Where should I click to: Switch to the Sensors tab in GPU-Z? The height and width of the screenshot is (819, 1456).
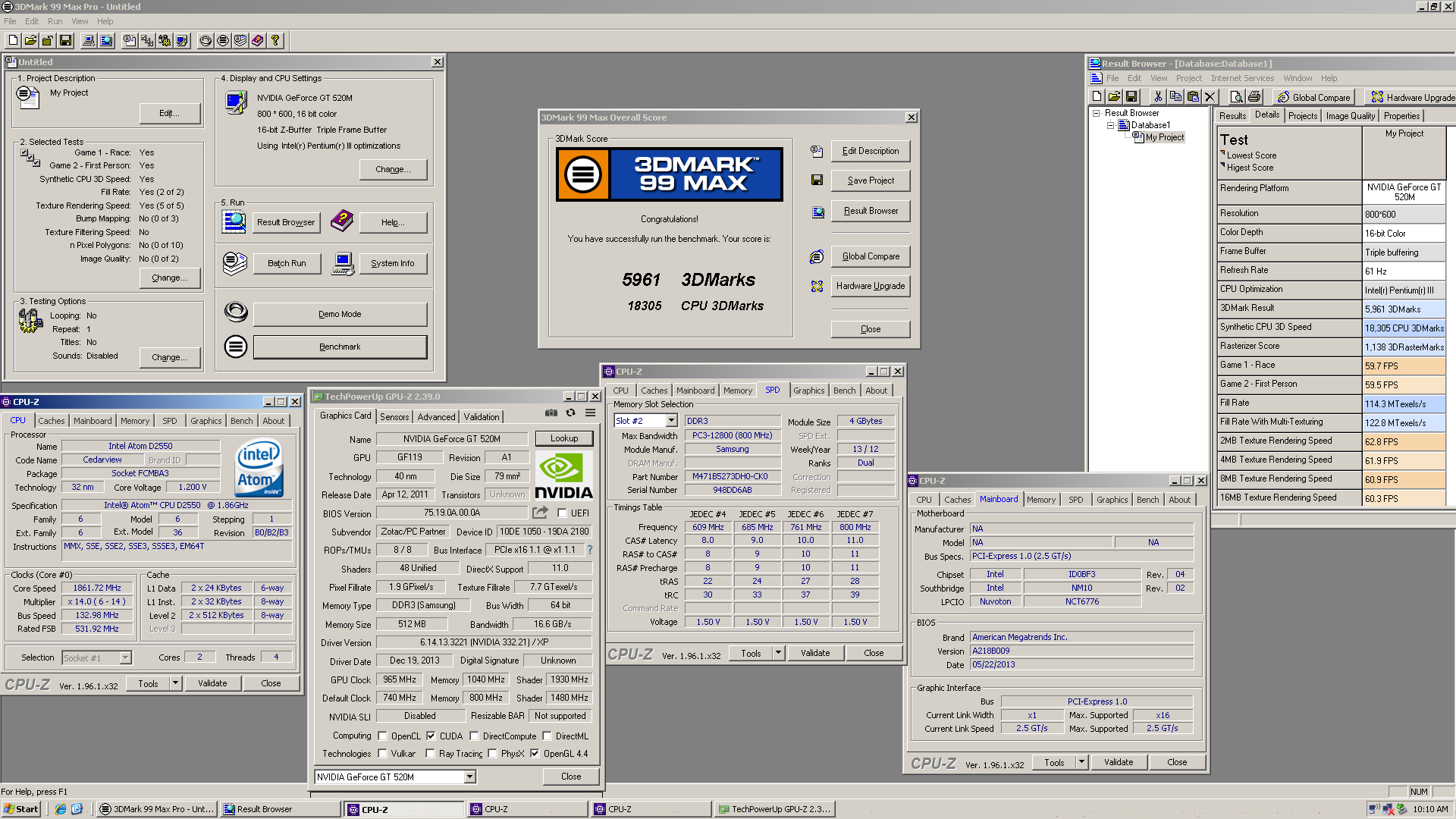click(x=394, y=416)
